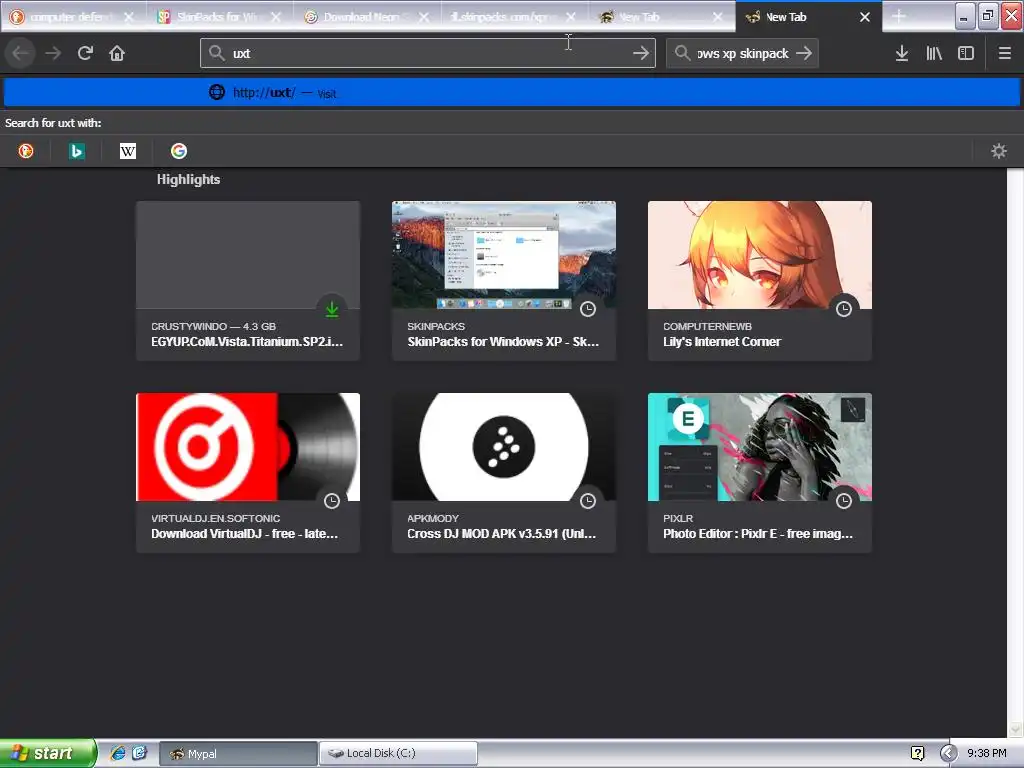Search uxt with Bing
The image size is (1024, 768).
click(77, 152)
